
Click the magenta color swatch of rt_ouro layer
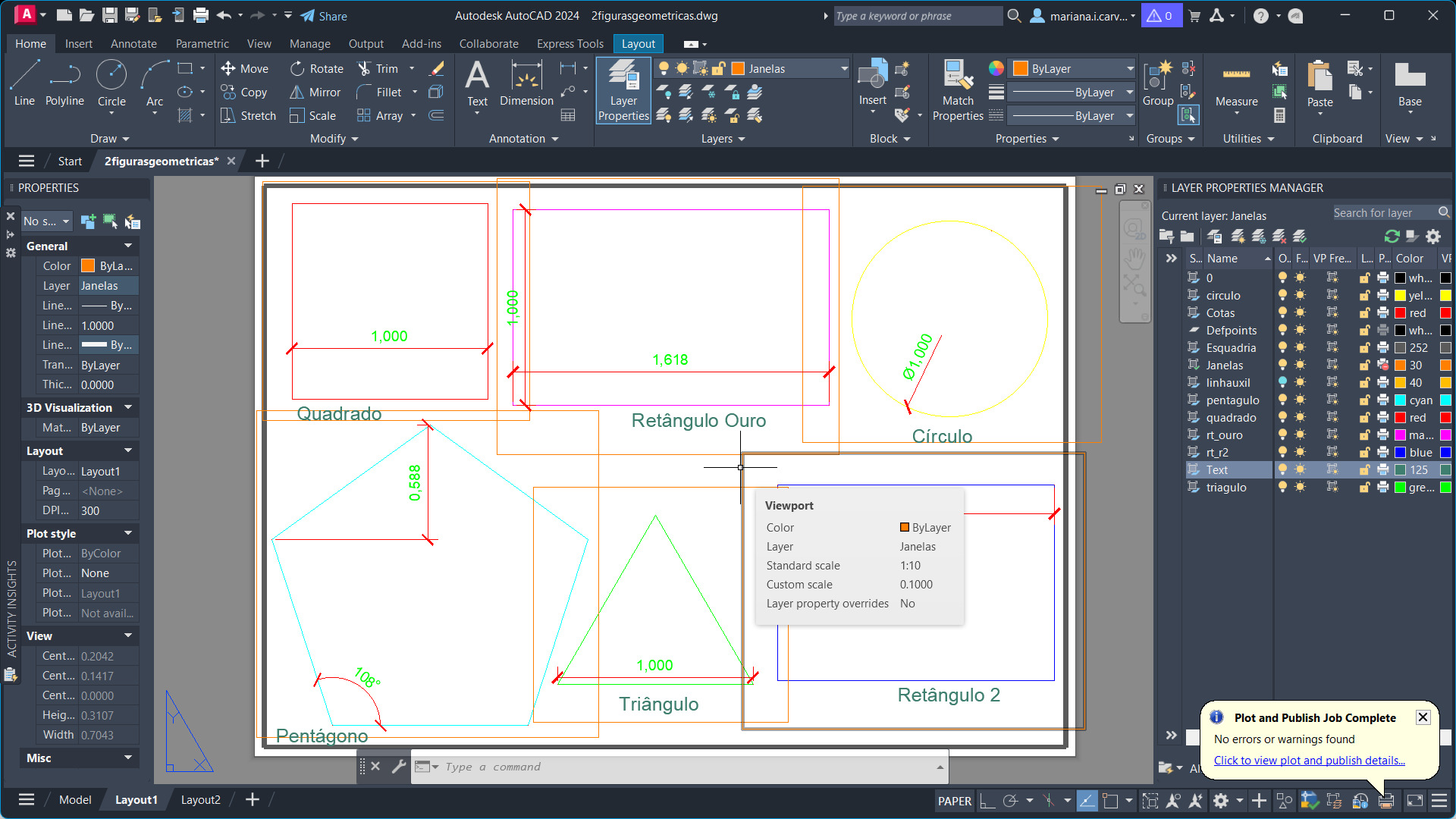point(1400,435)
